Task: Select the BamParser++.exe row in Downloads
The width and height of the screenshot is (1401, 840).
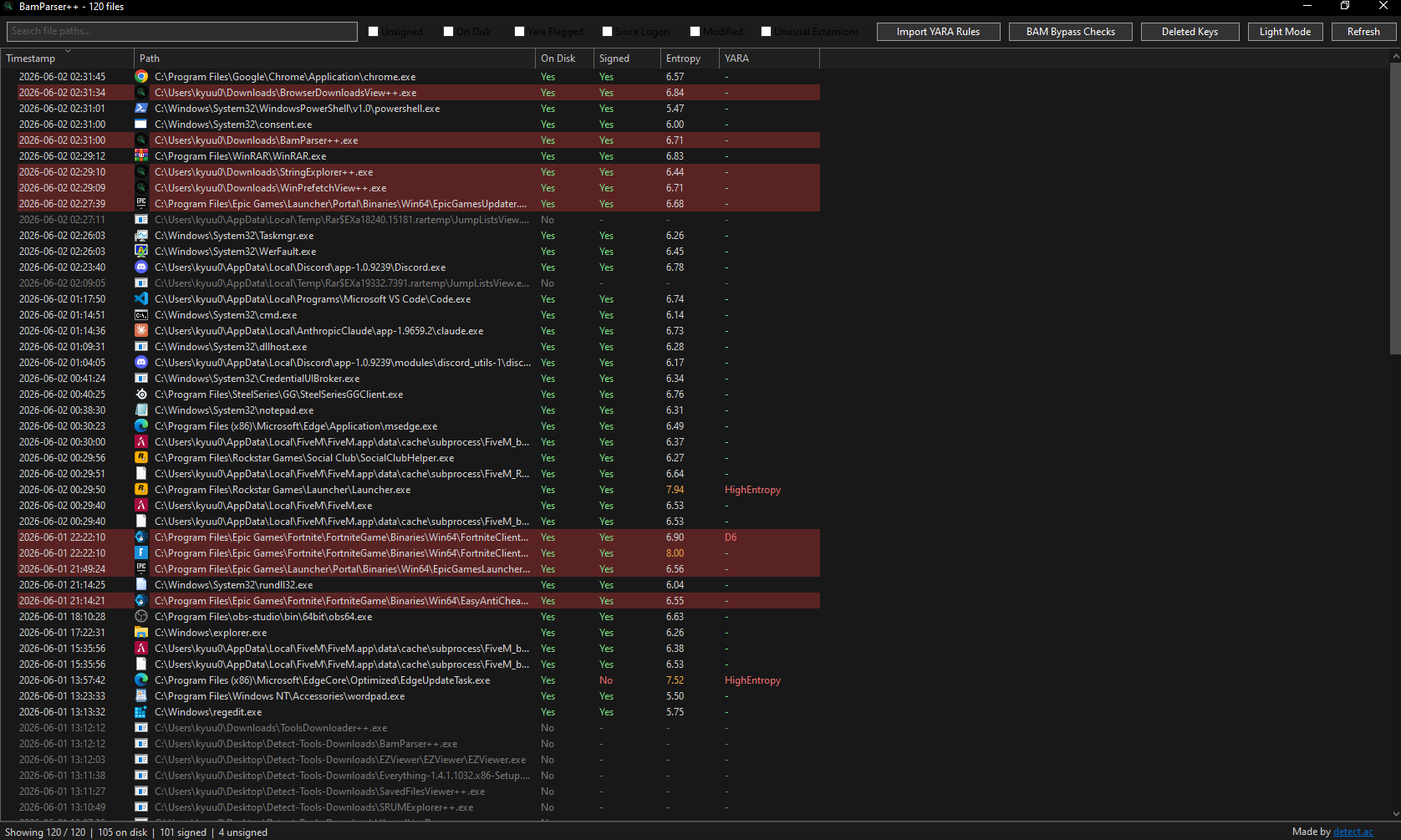Action: pos(418,140)
